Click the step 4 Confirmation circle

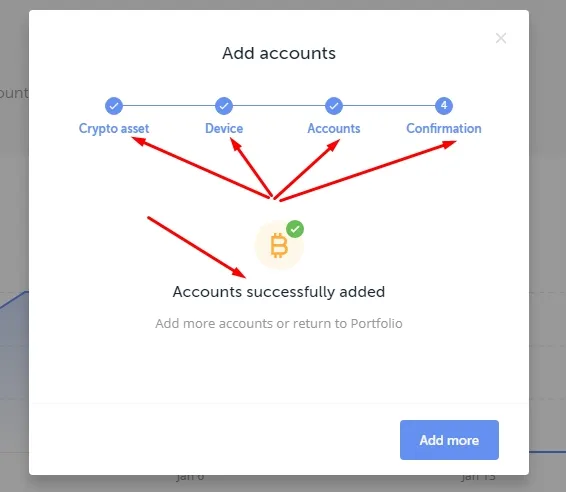[x=444, y=106]
